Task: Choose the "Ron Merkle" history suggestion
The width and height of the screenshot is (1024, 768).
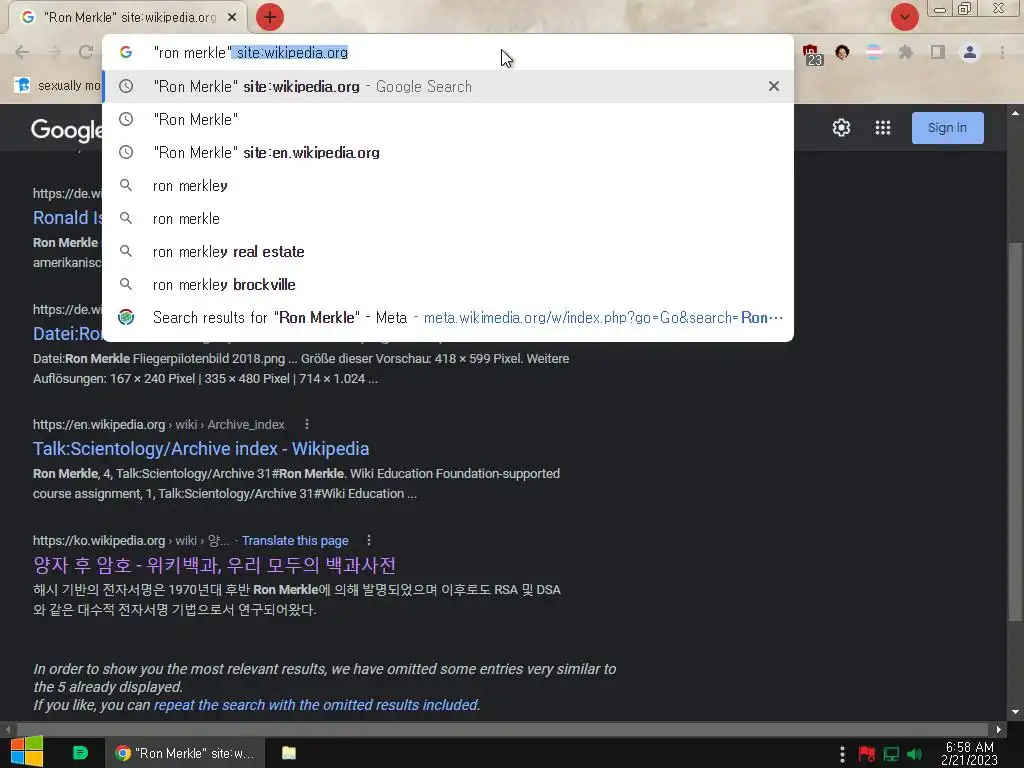Action: pos(447,120)
